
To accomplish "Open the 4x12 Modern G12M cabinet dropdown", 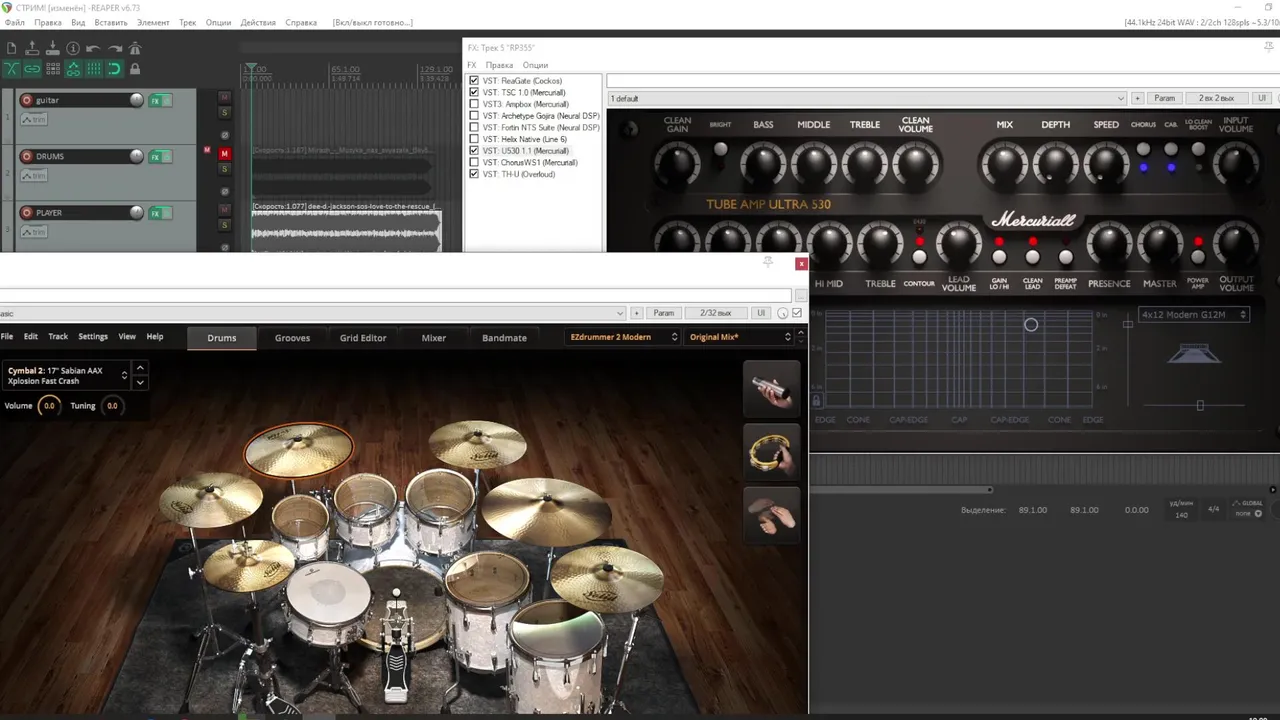I will [x=1195, y=314].
